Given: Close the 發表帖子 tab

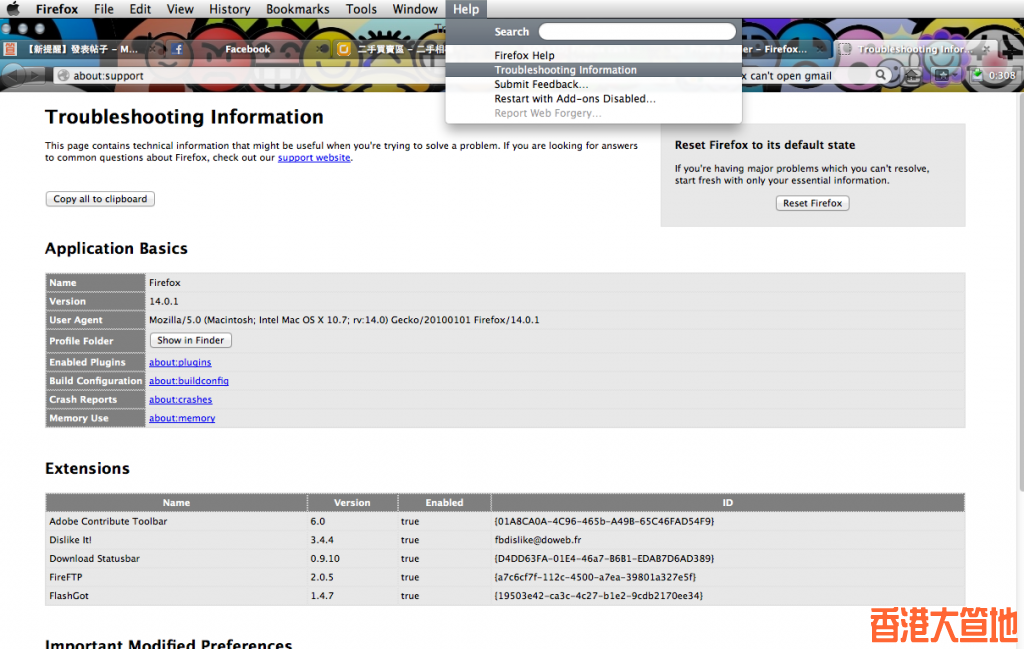Looking at the screenshot, I should pos(152,49).
